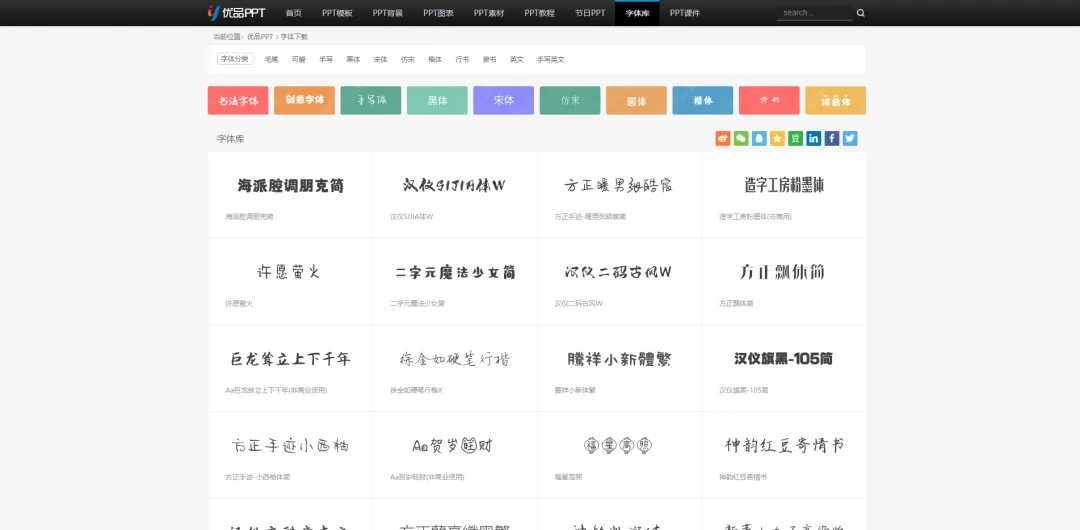Filter fonts by 英文 category
The width and height of the screenshot is (1080, 530).
pyautogui.click(x=517, y=60)
